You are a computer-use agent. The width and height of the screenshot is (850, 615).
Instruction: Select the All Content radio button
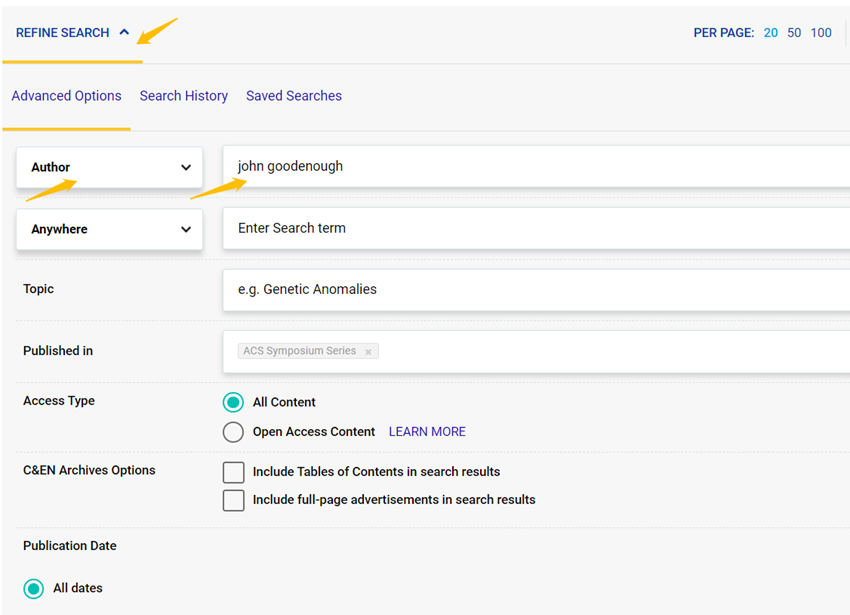(x=233, y=402)
